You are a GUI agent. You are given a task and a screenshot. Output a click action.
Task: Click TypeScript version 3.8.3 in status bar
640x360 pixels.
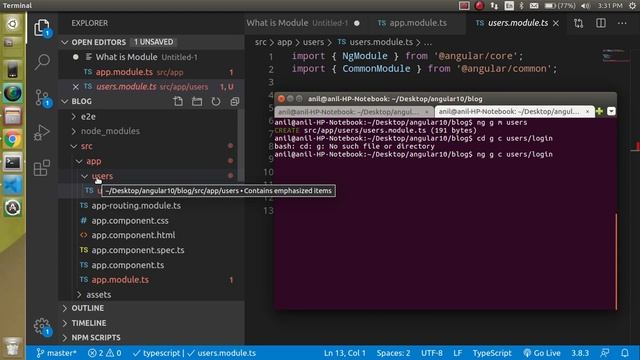coord(580,353)
